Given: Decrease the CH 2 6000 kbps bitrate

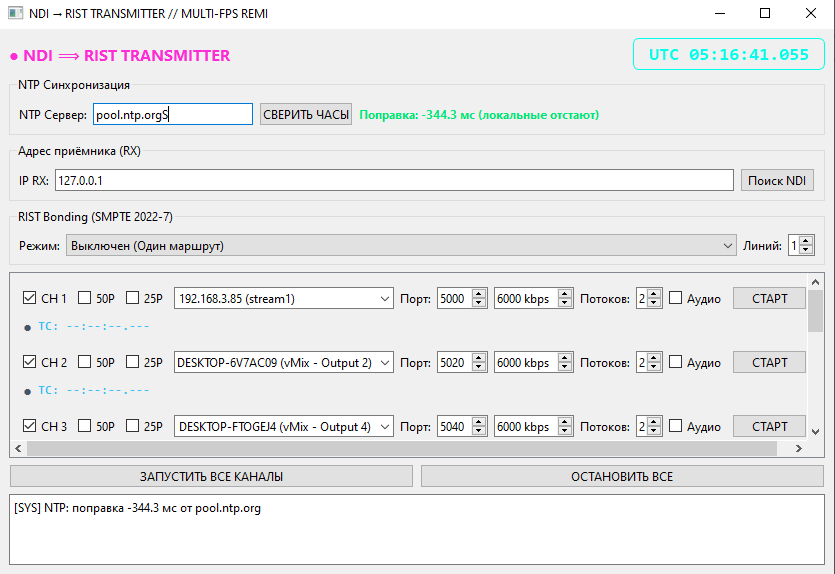Looking at the screenshot, I should 565,367.
